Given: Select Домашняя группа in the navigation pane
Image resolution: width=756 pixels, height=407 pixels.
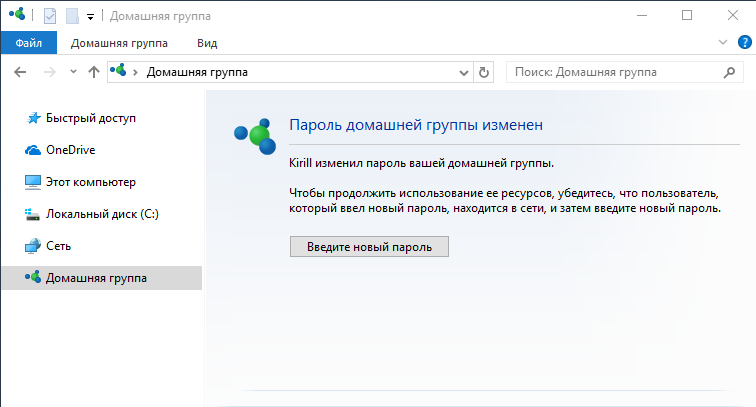Looking at the screenshot, I should tap(101, 278).
